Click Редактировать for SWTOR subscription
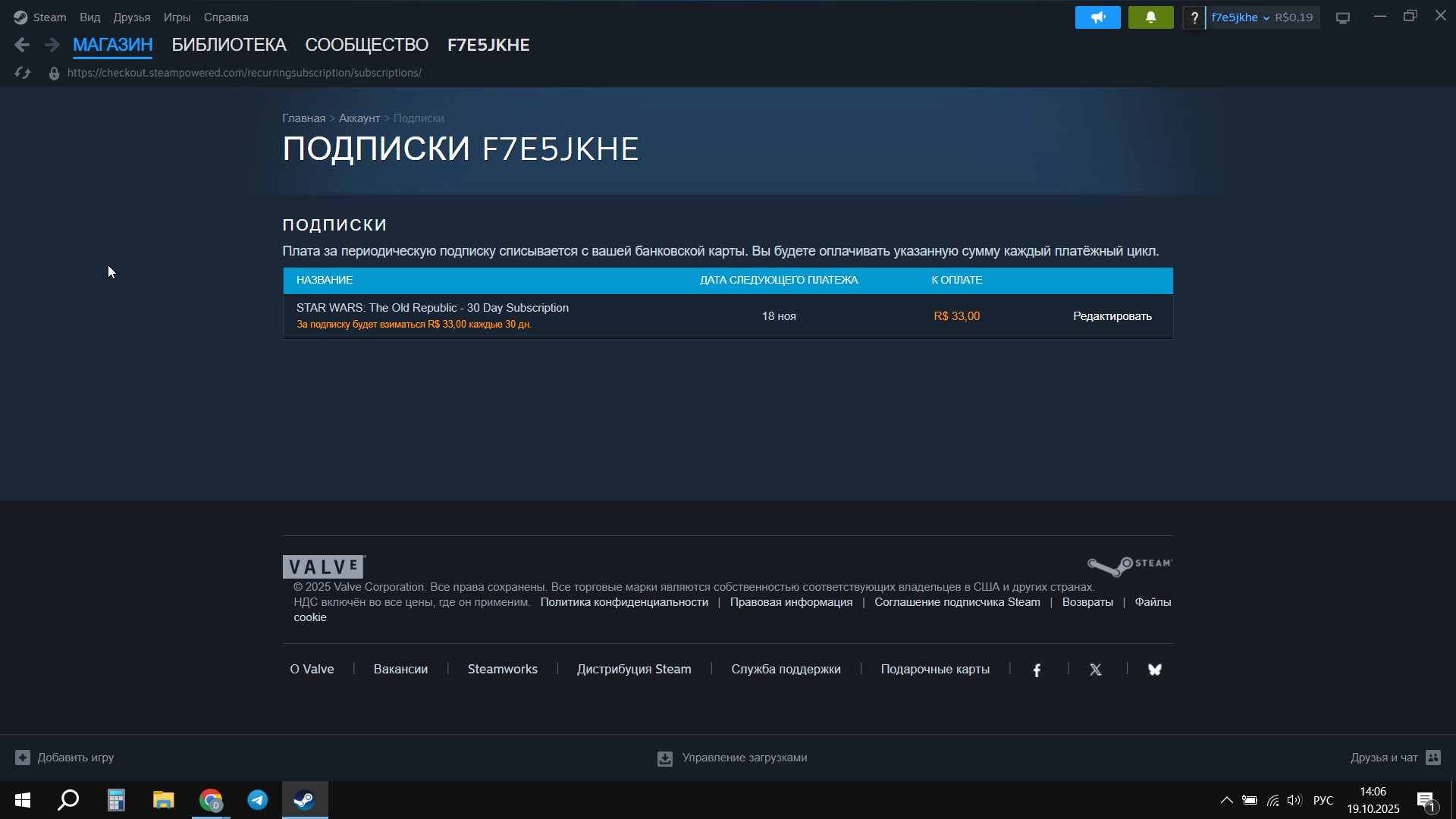The image size is (1456, 819). click(x=1112, y=316)
